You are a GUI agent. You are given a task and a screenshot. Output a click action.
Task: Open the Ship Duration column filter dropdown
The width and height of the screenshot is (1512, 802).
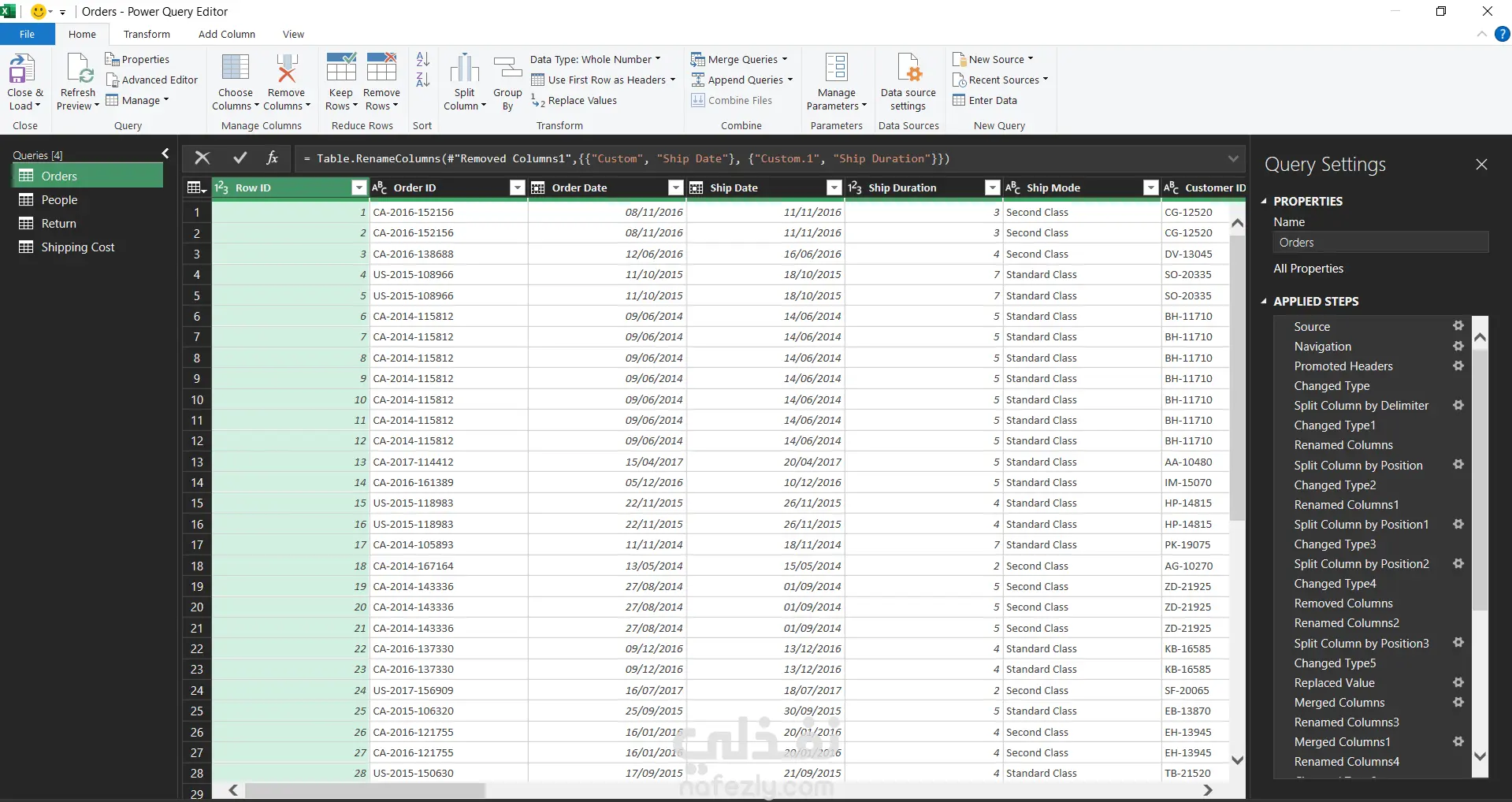coord(993,188)
